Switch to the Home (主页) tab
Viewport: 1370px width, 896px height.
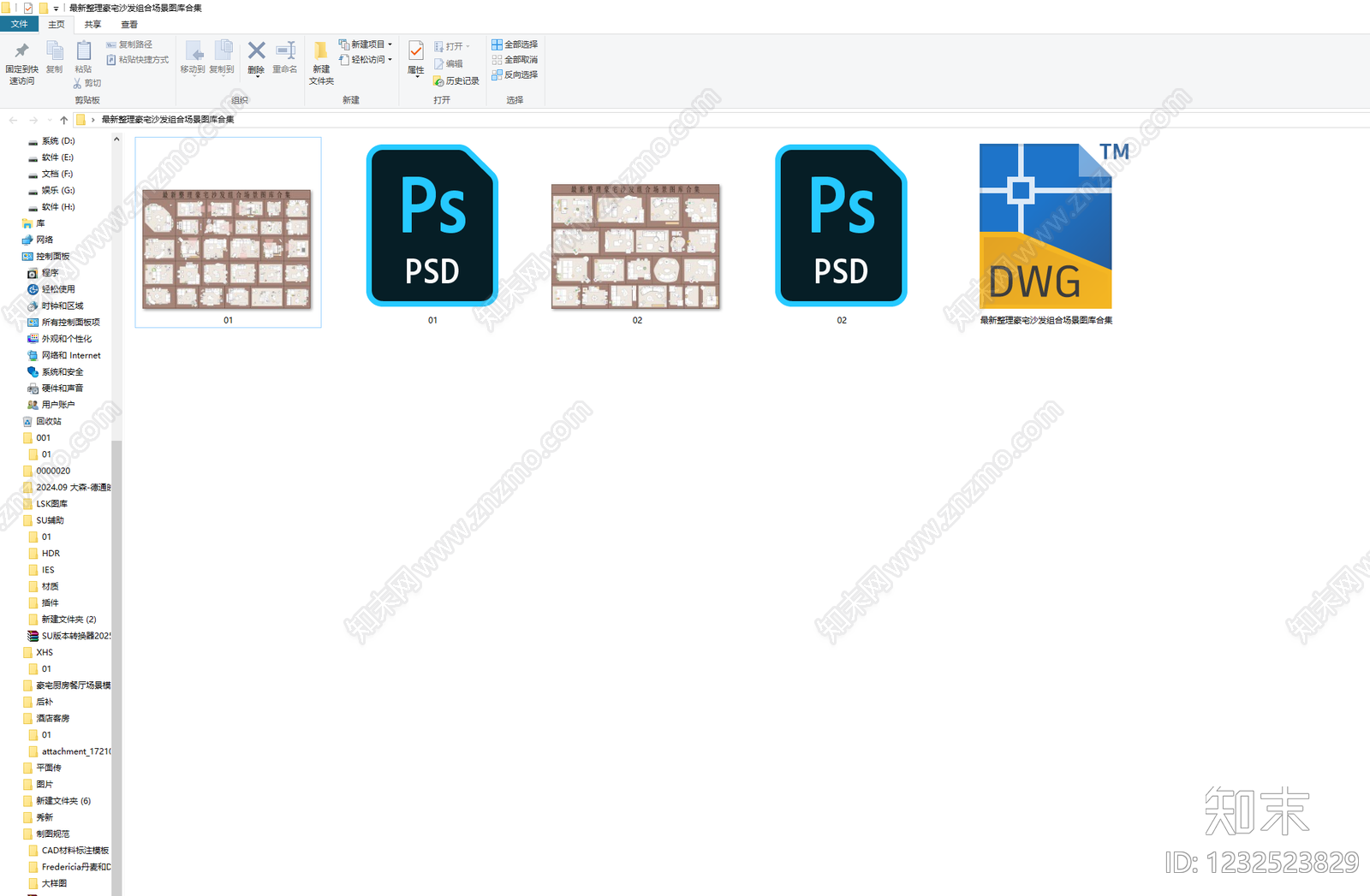point(57,25)
